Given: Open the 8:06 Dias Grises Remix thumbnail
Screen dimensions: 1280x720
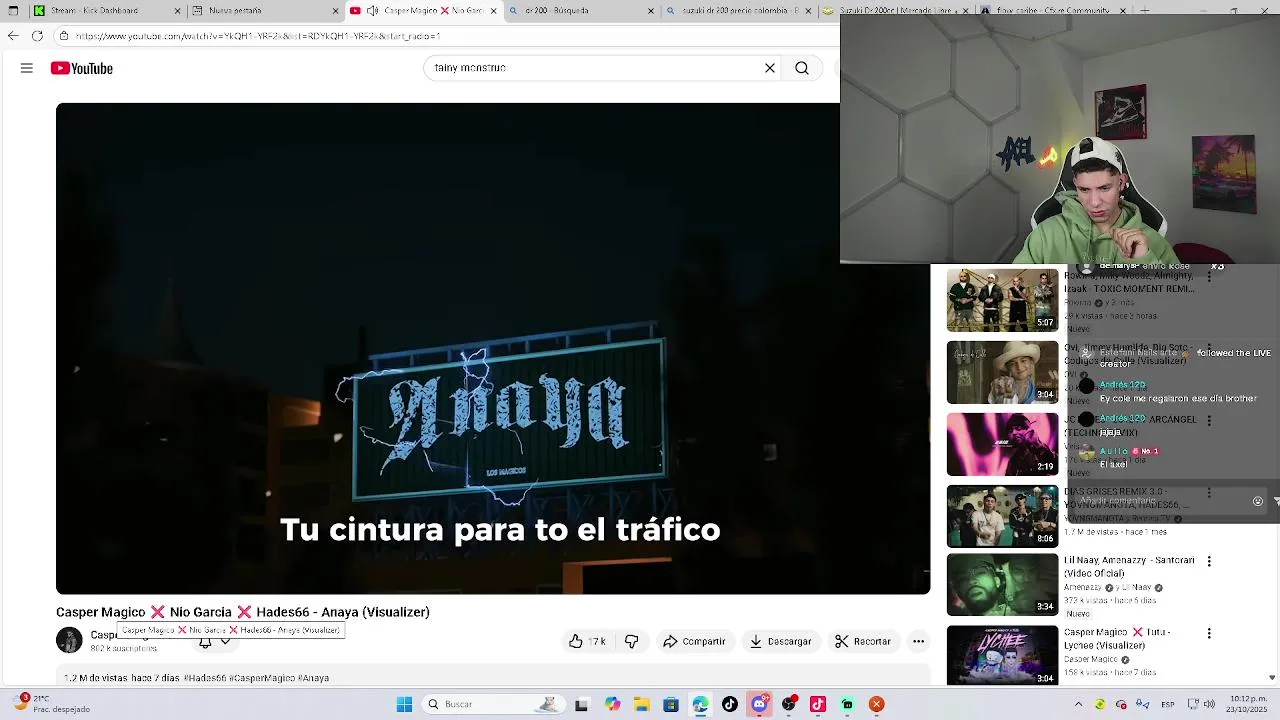Looking at the screenshot, I should click(1002, 516).
